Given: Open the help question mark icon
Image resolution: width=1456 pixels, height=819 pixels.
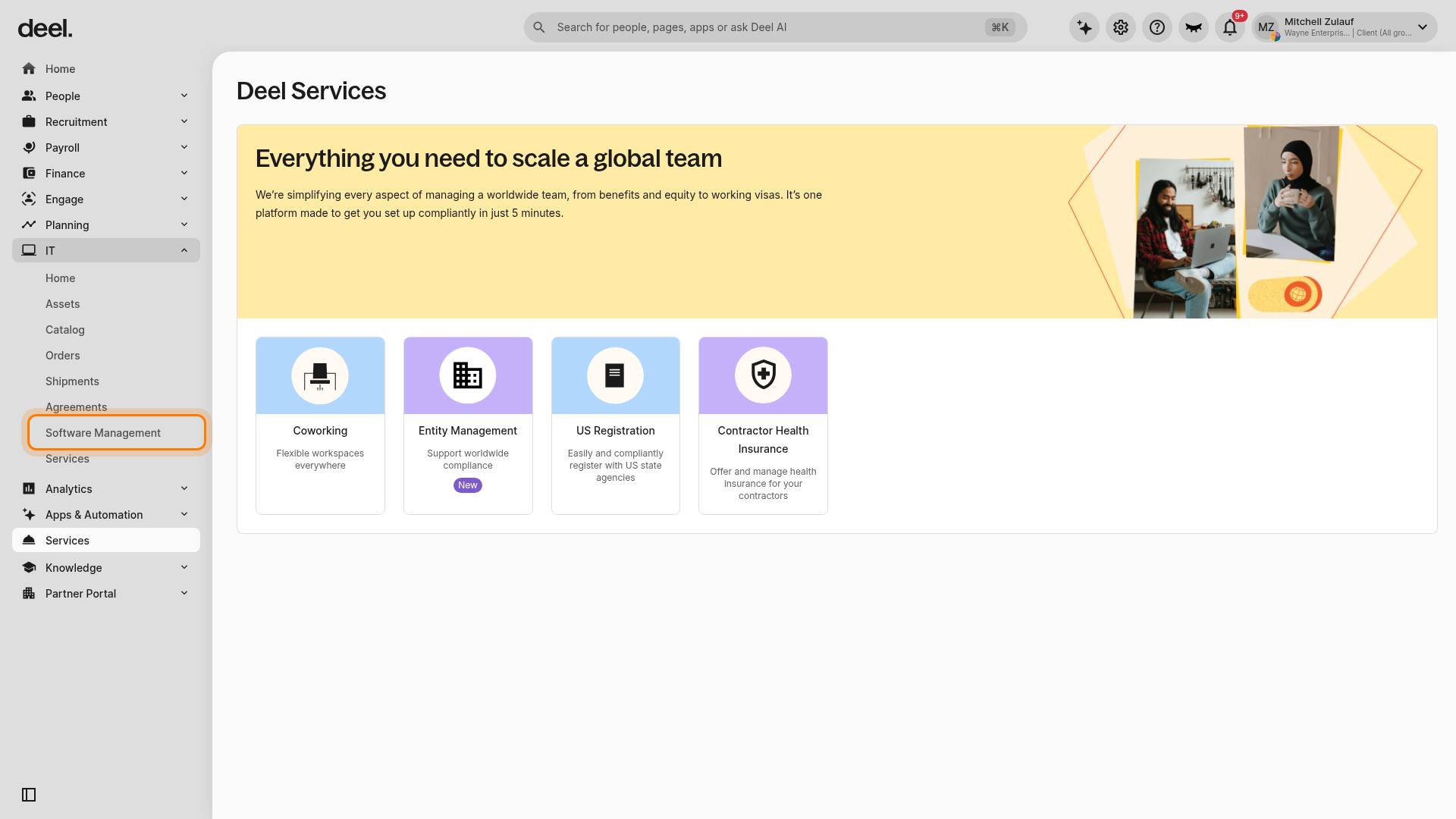Looking at the screenshot, I should 1157,27.
